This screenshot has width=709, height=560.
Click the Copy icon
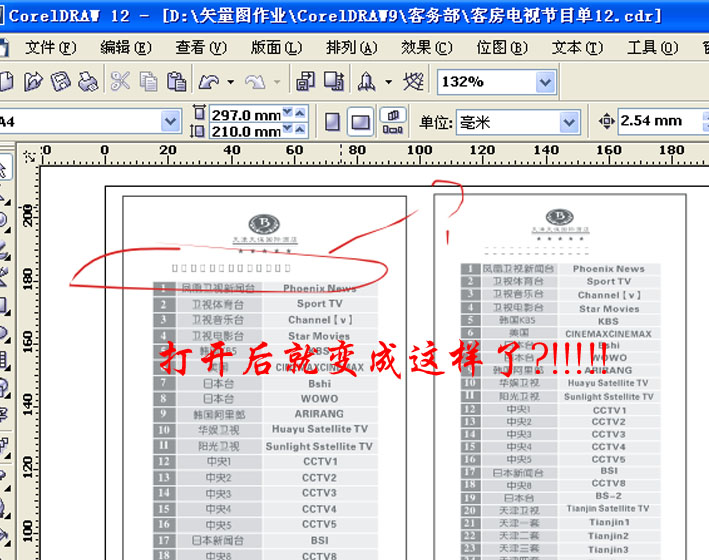[x=148, y=81]
